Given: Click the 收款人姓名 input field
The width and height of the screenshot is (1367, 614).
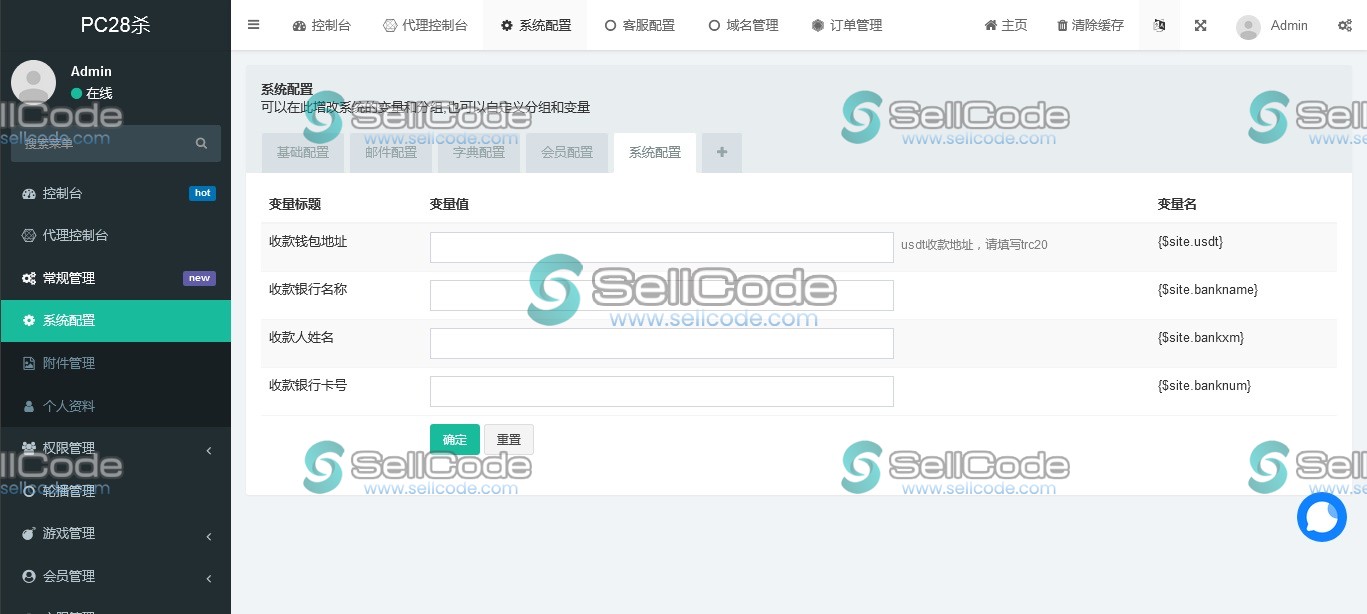Looking at the screenshot, I should 662,343.
